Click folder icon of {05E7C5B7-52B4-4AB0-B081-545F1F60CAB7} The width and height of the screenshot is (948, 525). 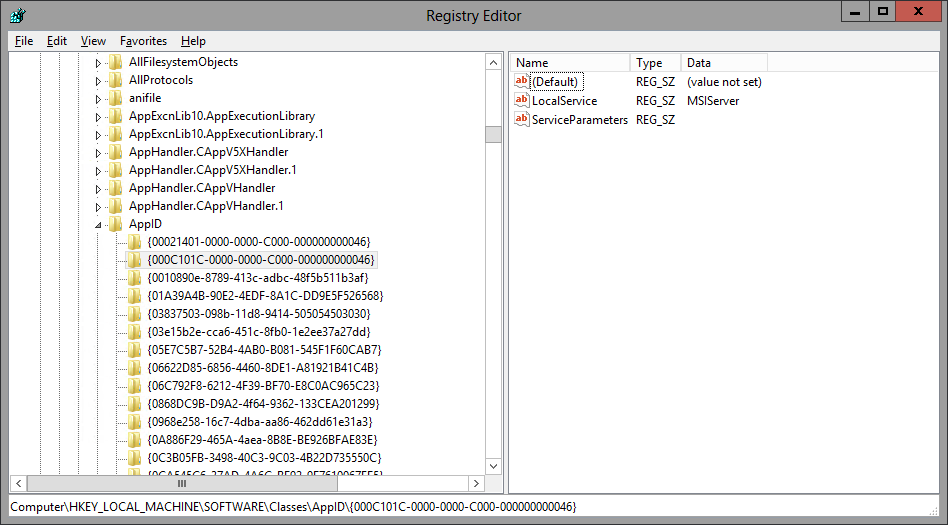[x=134, y=350]
